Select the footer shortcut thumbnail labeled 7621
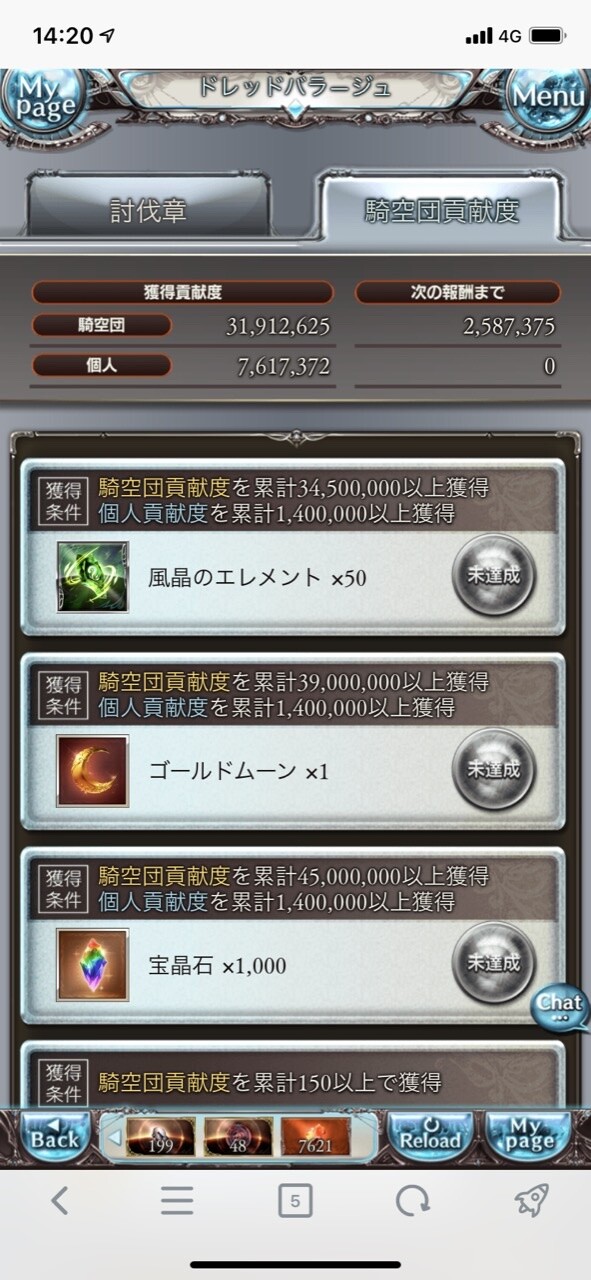Image resolution: width=591 pixels, height=1280 pixels. coord(315,1136)
